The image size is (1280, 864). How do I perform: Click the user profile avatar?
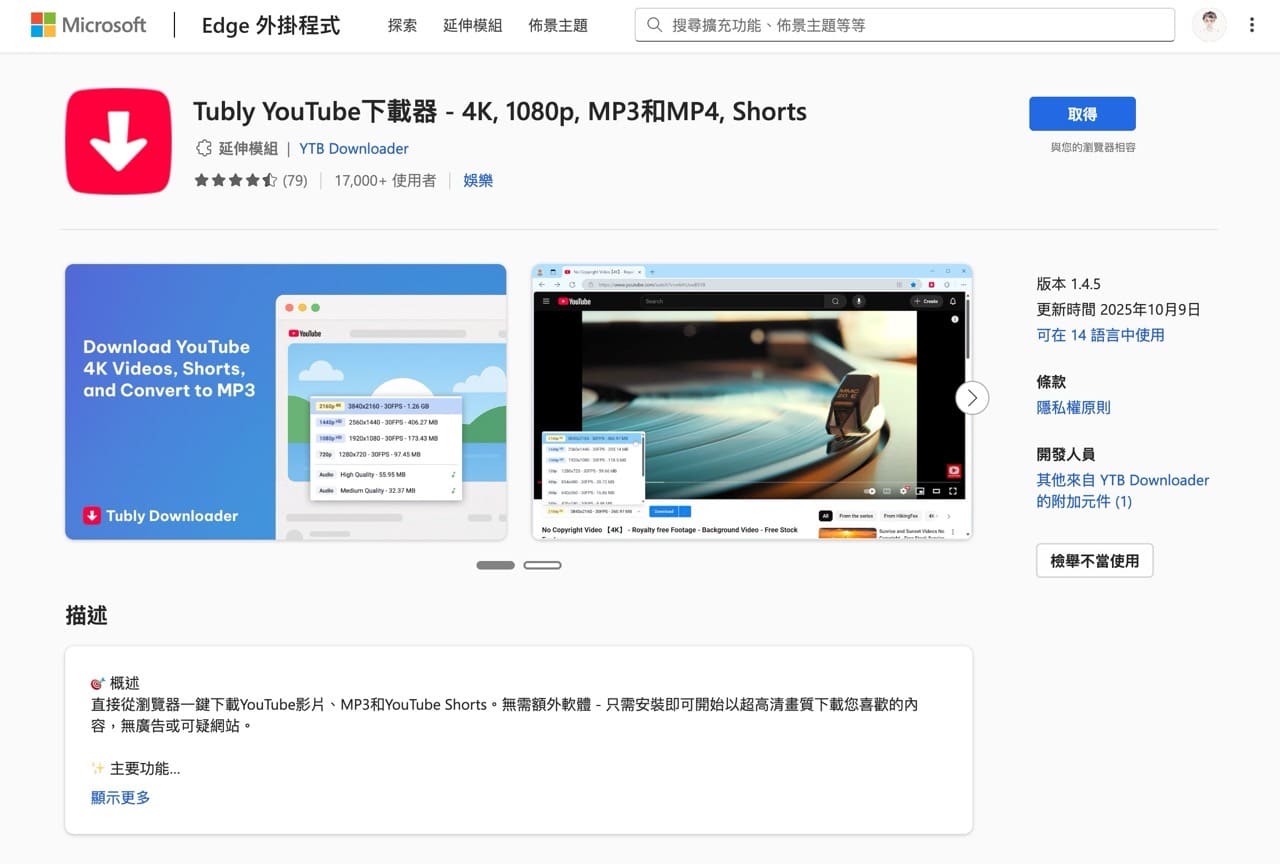(1209, 25)
